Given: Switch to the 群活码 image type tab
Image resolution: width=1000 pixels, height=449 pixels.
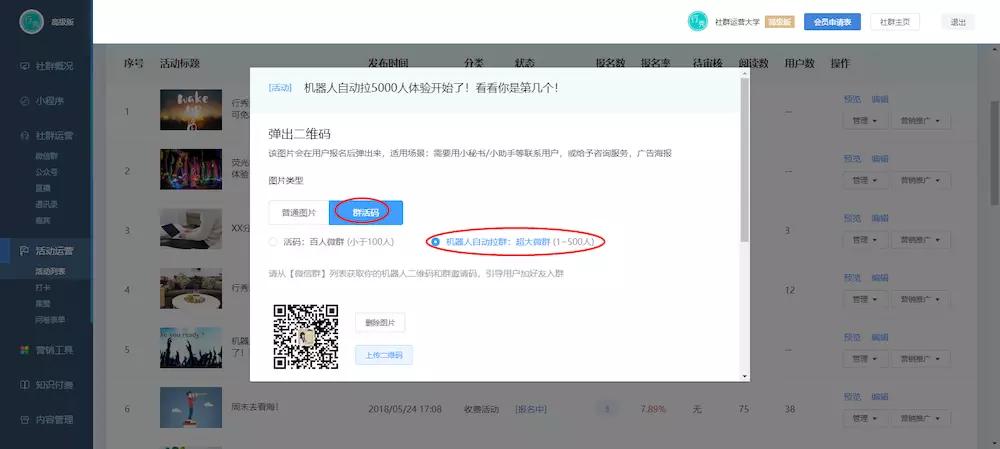Looking at the screenshot, I should point(366,212).
